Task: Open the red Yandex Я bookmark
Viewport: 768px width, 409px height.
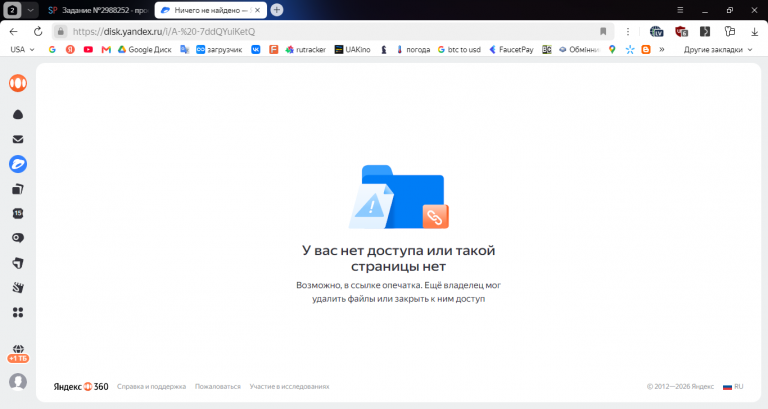Action: tap(70, 49)
